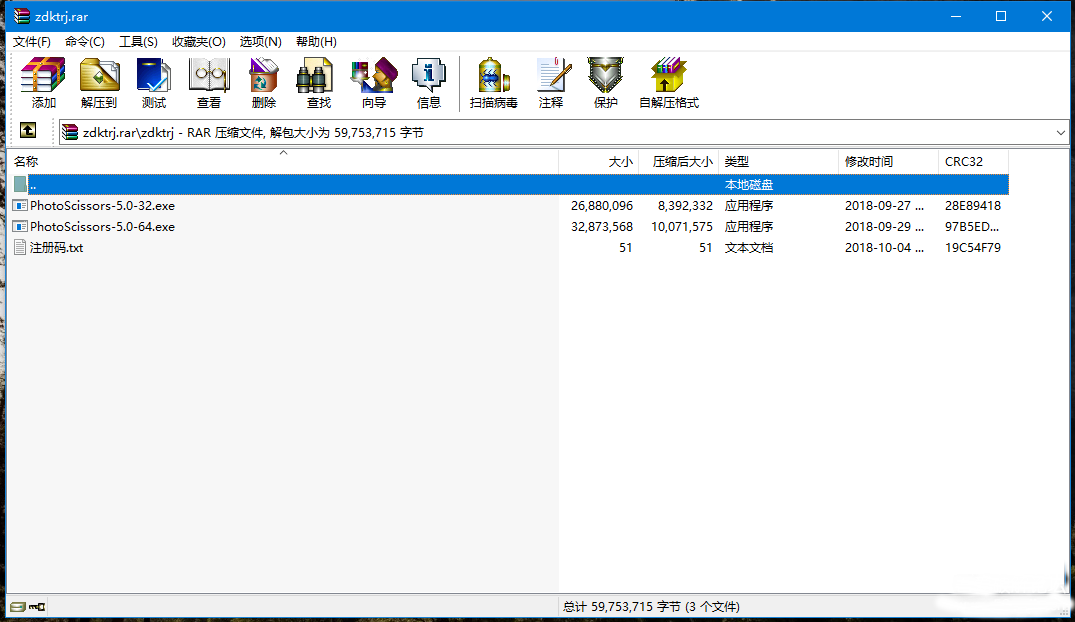This screenshot has width=1075, height=622.
Task: Minimize the zdktrj.rar window
Action: (x=956, y=16)
